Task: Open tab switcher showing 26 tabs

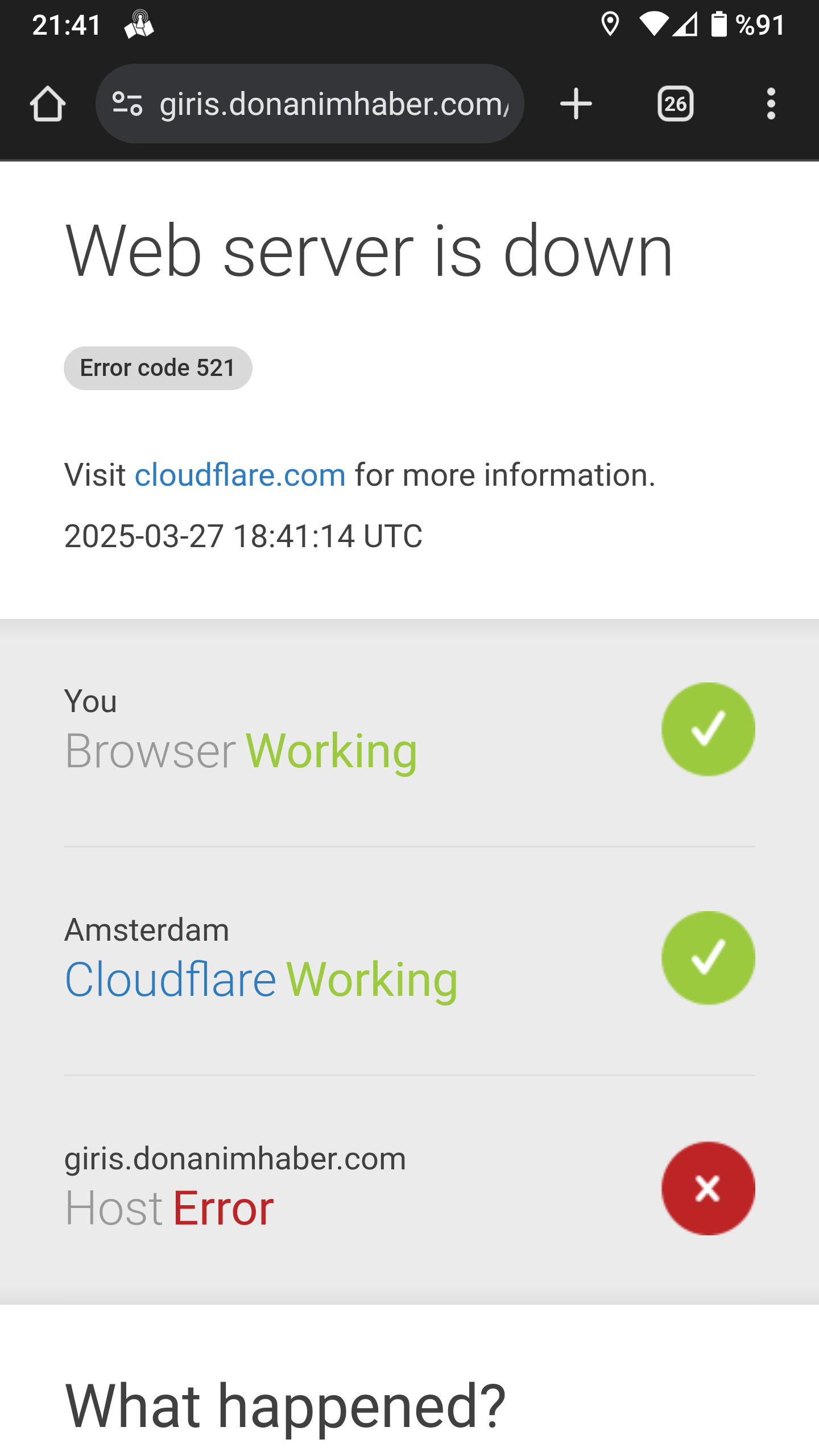Action: (675, 104)
